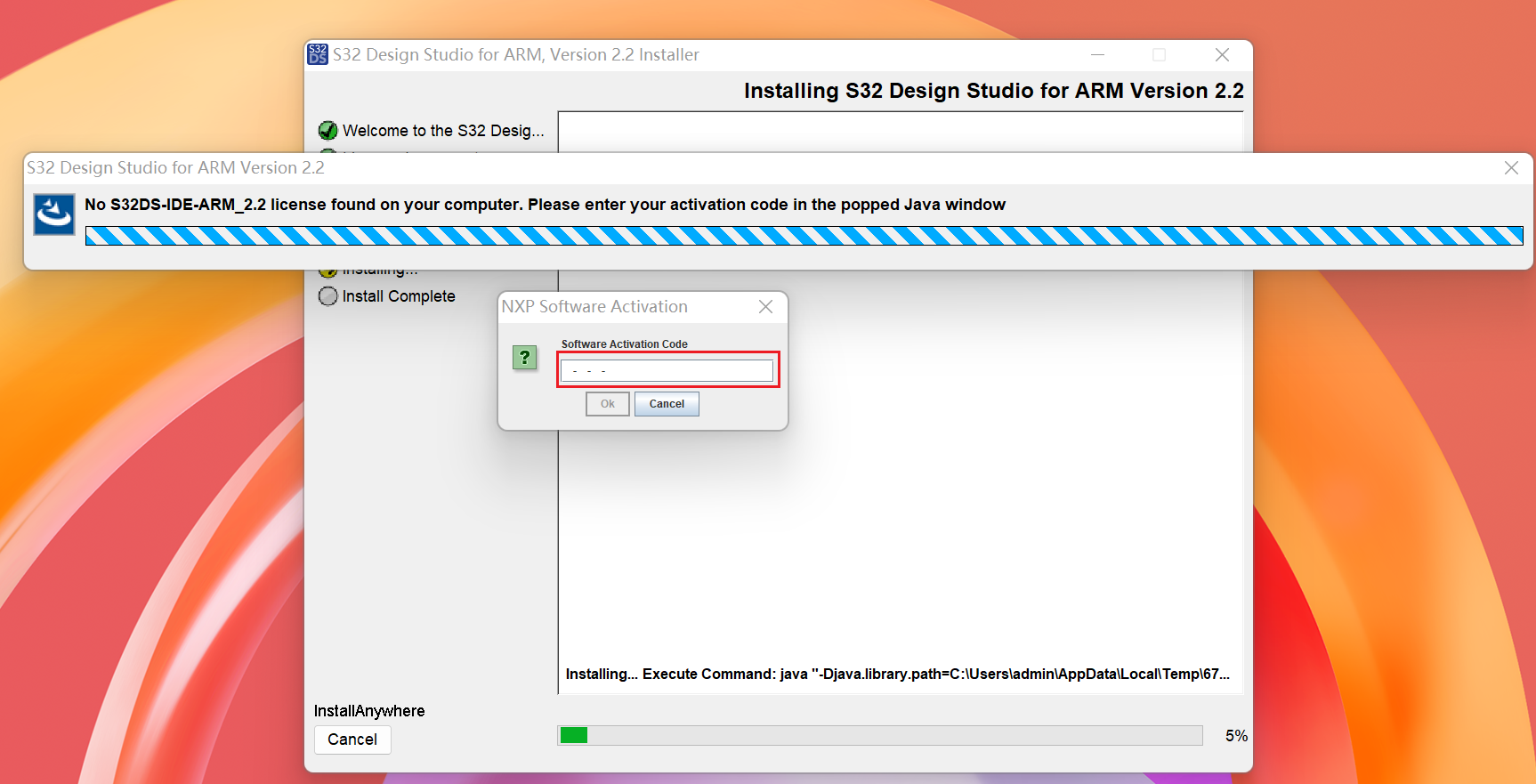
Task: Minimize the S32 Design Studio Installer window
Action: (x=1098, y=54)
